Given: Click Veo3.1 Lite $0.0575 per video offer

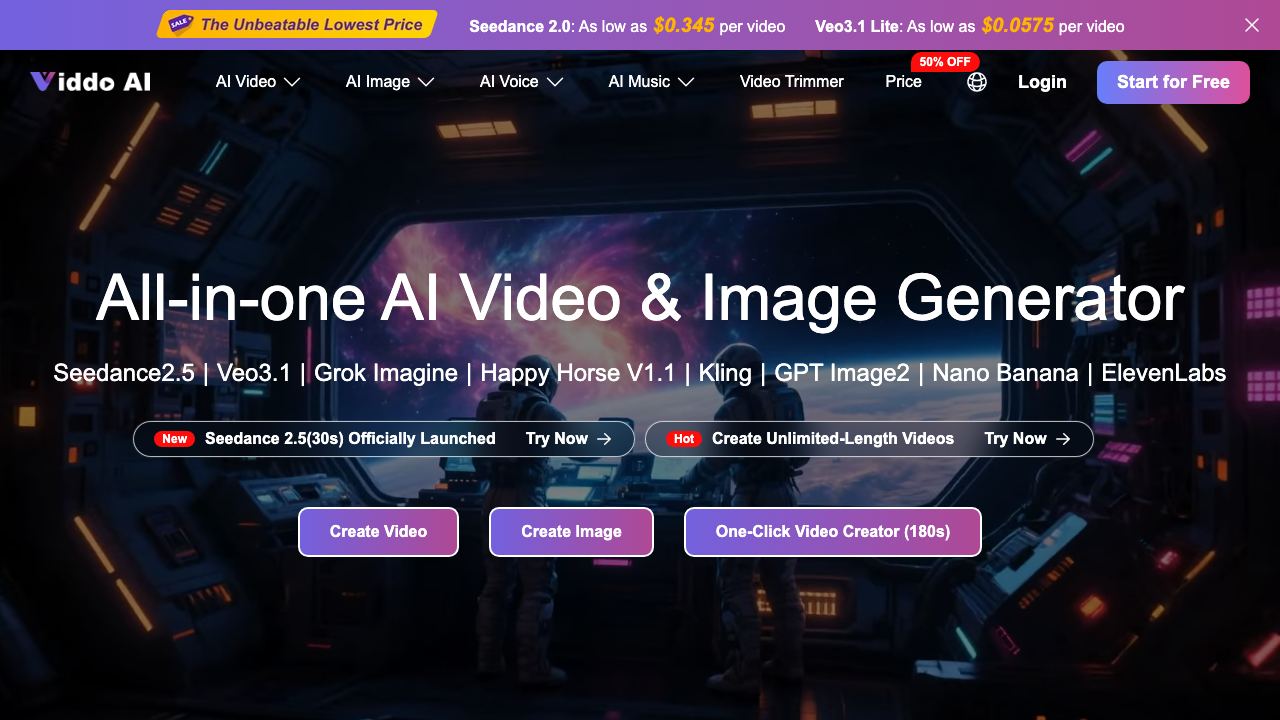Looking at the screenshot, I should (969, 26).
